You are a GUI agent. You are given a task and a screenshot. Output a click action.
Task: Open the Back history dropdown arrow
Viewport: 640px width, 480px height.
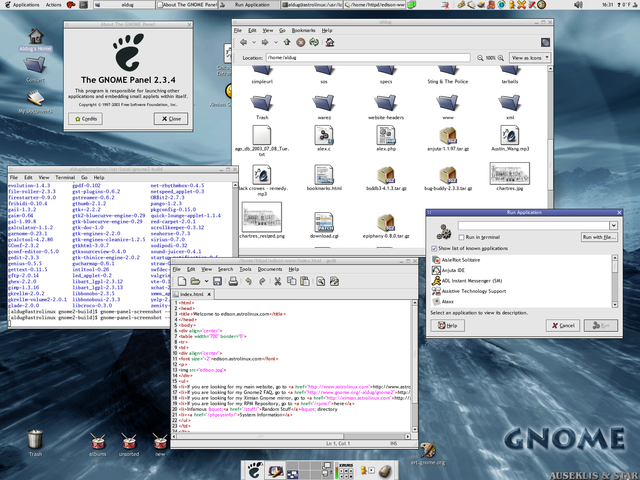pyautogui.click(x=254, y=42)
